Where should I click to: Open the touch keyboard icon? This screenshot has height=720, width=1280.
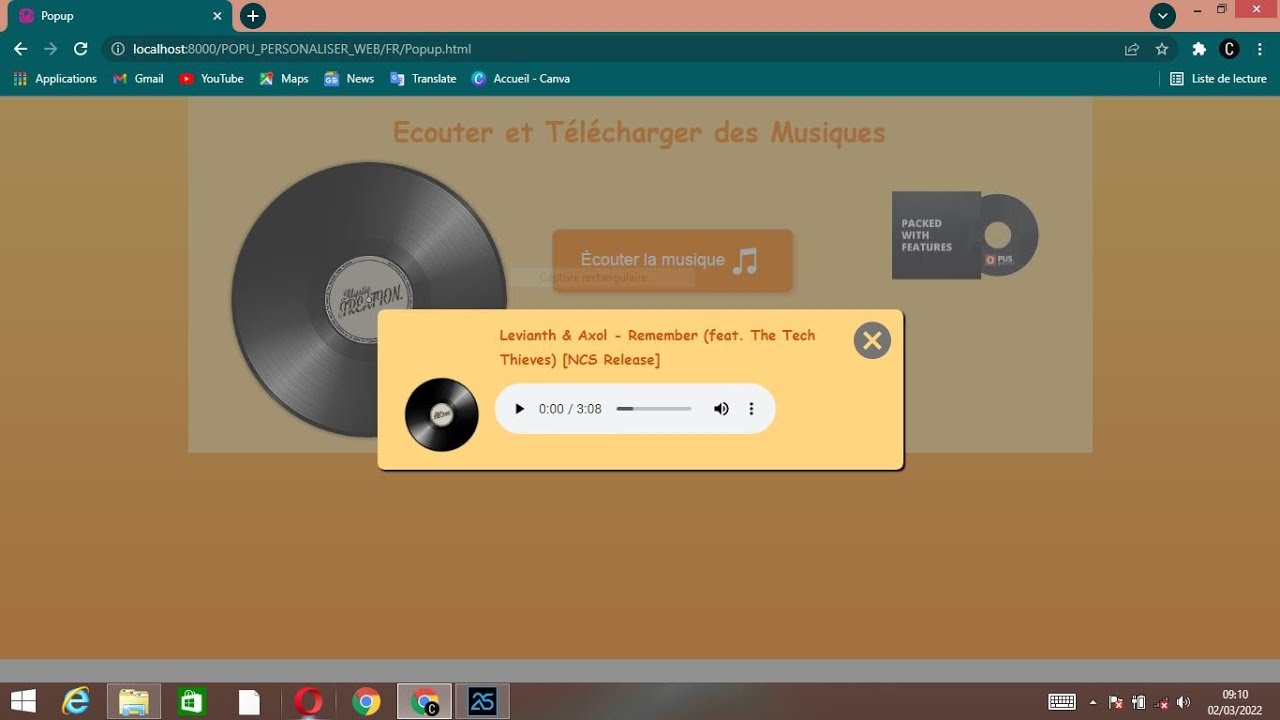(1062, 702)
